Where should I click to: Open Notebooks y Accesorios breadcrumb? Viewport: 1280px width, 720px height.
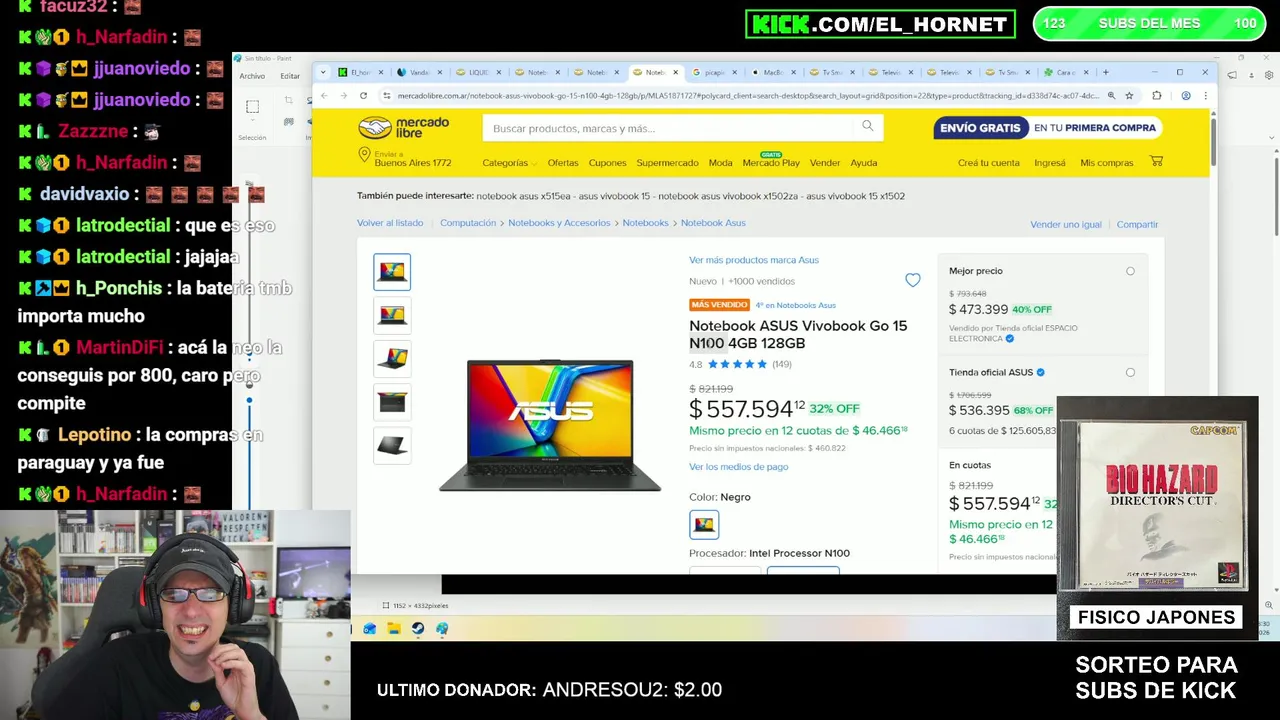(x=559, y=223)
